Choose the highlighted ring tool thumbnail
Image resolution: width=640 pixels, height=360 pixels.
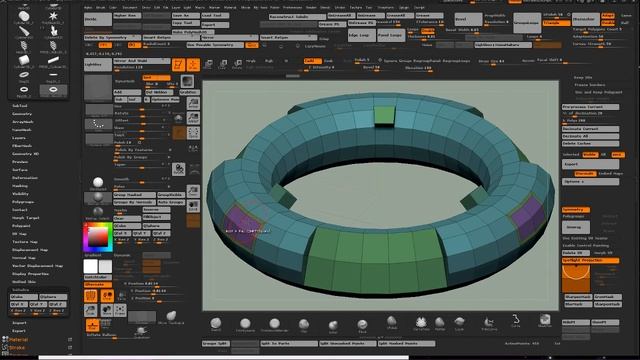click(x=53, y=90)
